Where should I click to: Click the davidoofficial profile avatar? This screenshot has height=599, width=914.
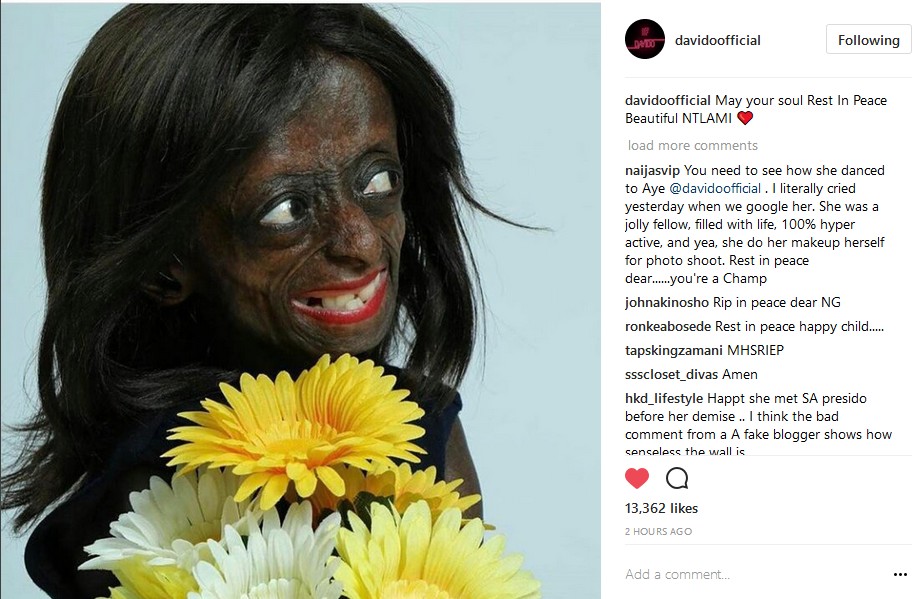tap(645, 39)
